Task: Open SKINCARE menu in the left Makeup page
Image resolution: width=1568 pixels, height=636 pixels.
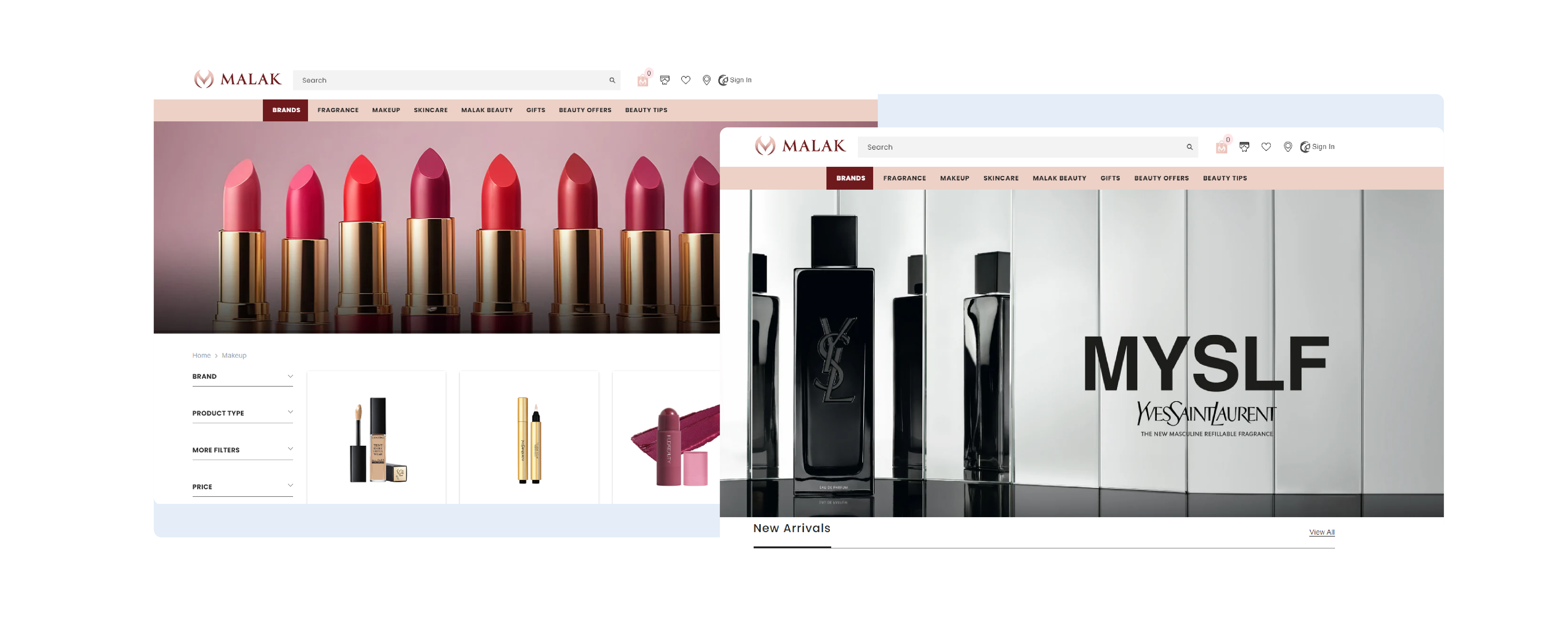Action: coord(430,110)
